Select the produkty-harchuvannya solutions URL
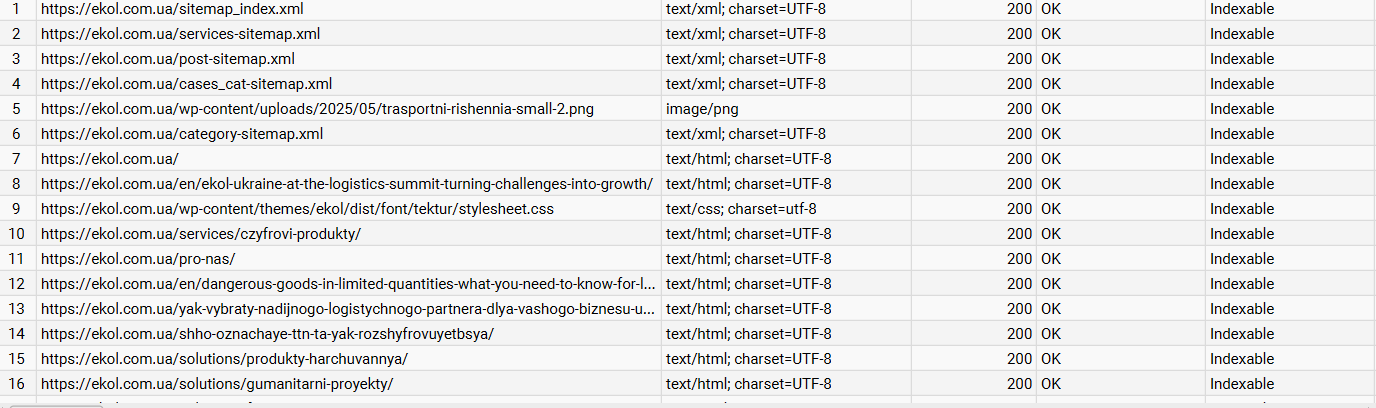This screenshot has width=1376, height=408. 224,359
